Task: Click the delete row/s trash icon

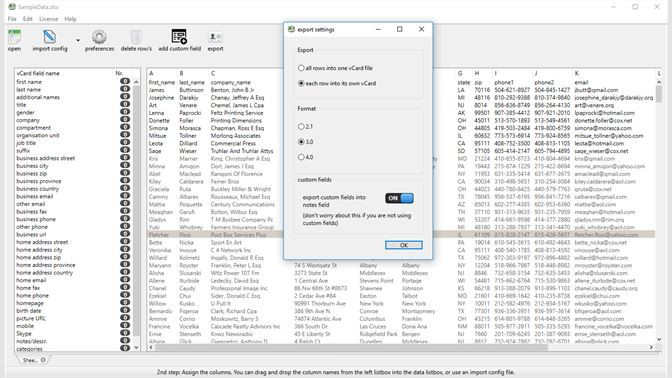Action: click(136, 40)
